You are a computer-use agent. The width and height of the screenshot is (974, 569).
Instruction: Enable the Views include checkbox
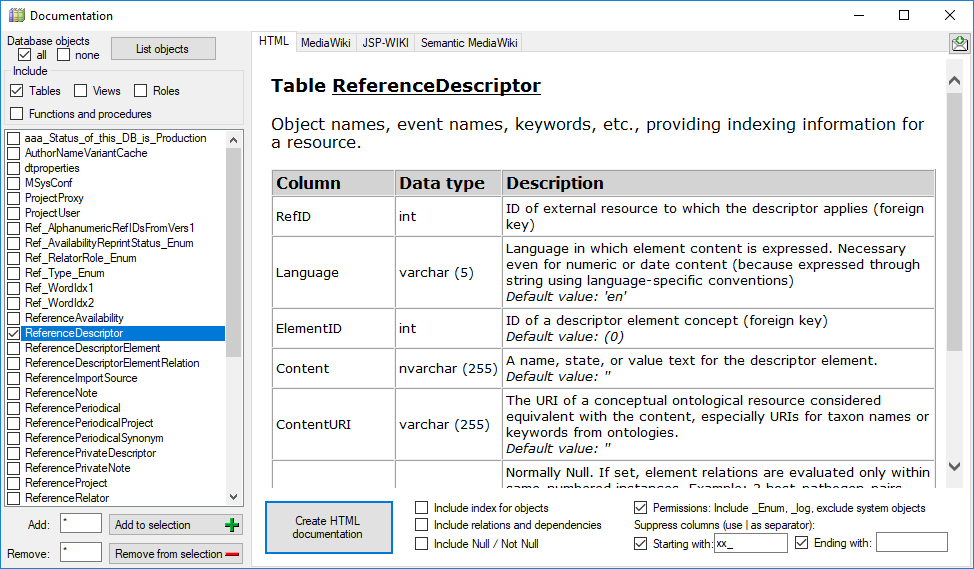click(80, 91)
